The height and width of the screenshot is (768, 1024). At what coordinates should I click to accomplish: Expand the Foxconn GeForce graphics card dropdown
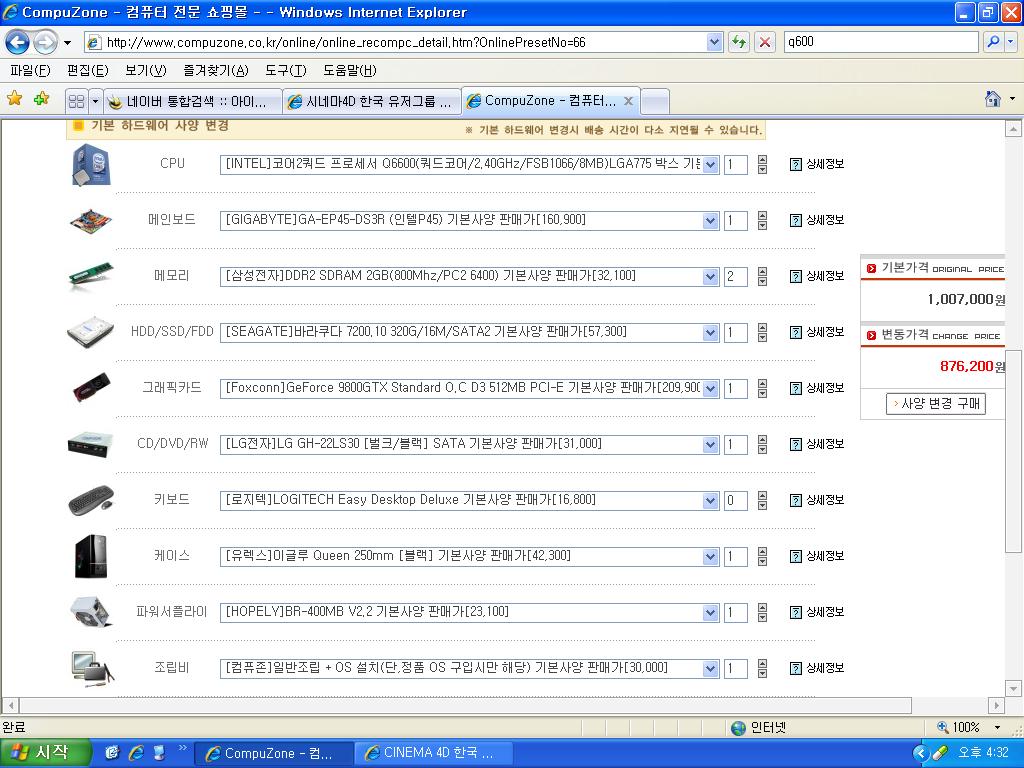[x=711, y=389]
